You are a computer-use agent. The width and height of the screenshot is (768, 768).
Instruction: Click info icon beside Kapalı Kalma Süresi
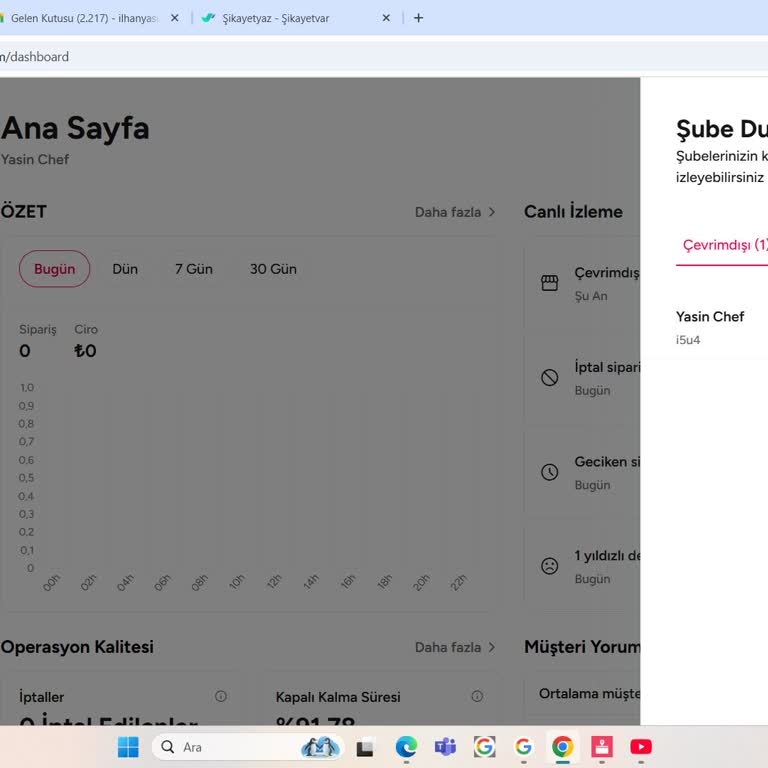click(x=477, y=696)
